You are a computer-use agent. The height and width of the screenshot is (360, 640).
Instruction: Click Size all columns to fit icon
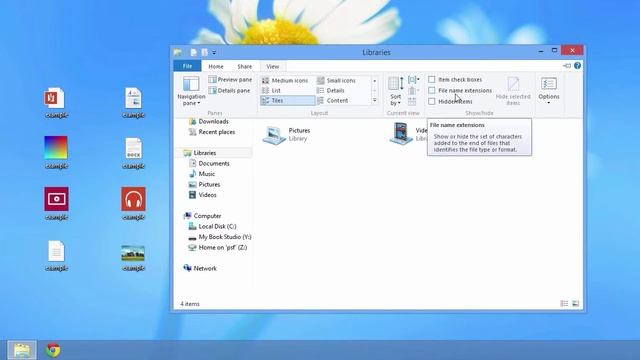tap(412, 101)
